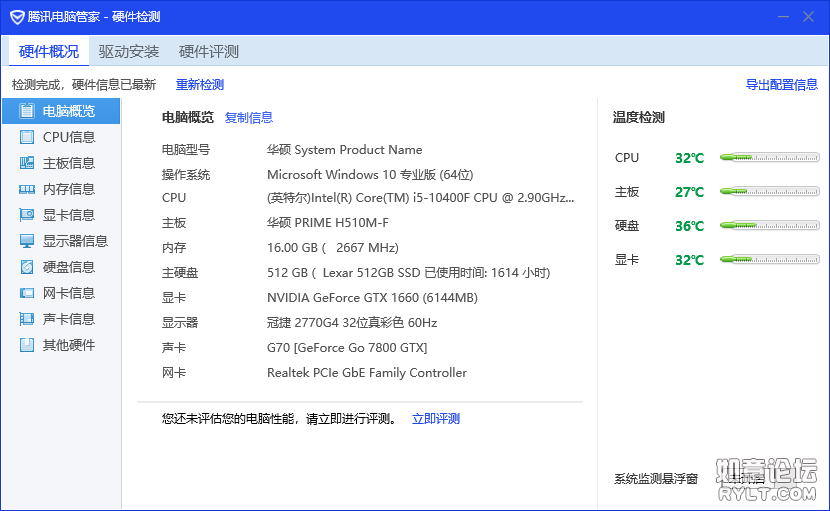
Task: Click the 显卡 temperature gauge bar
Action: pyautogui.click(x=770, y=259)
